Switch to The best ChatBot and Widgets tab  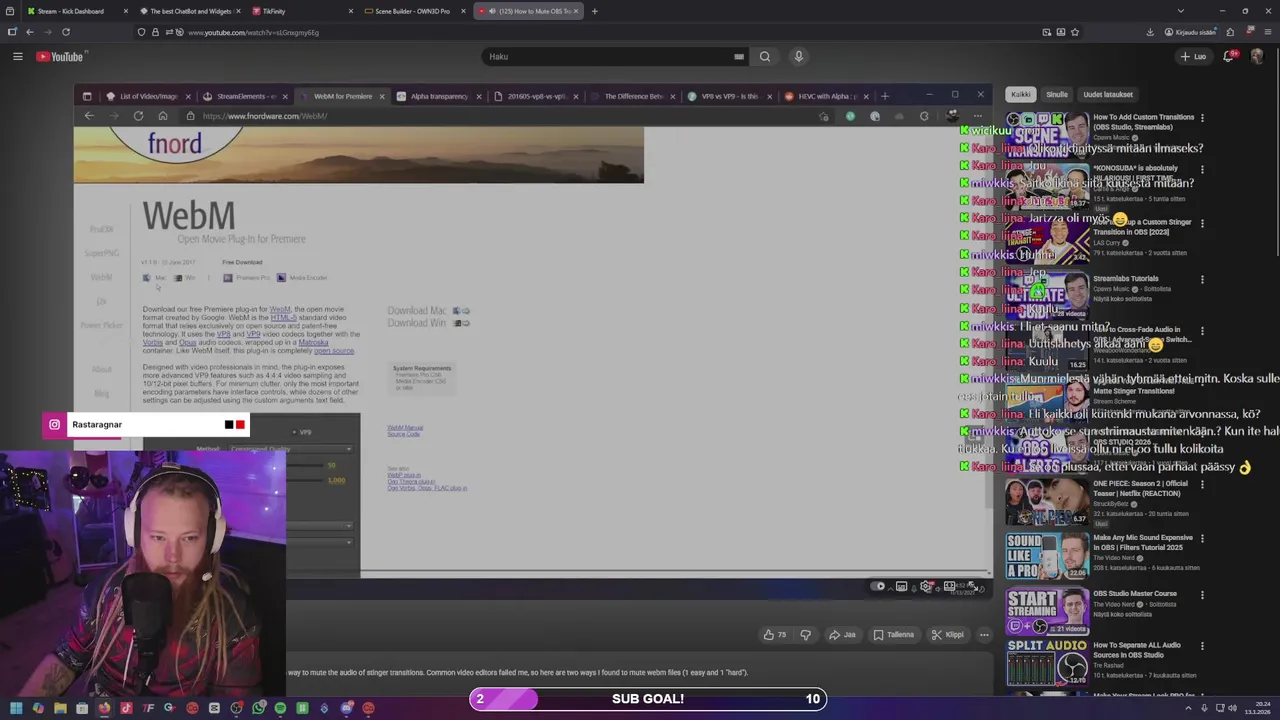point(190,11)
